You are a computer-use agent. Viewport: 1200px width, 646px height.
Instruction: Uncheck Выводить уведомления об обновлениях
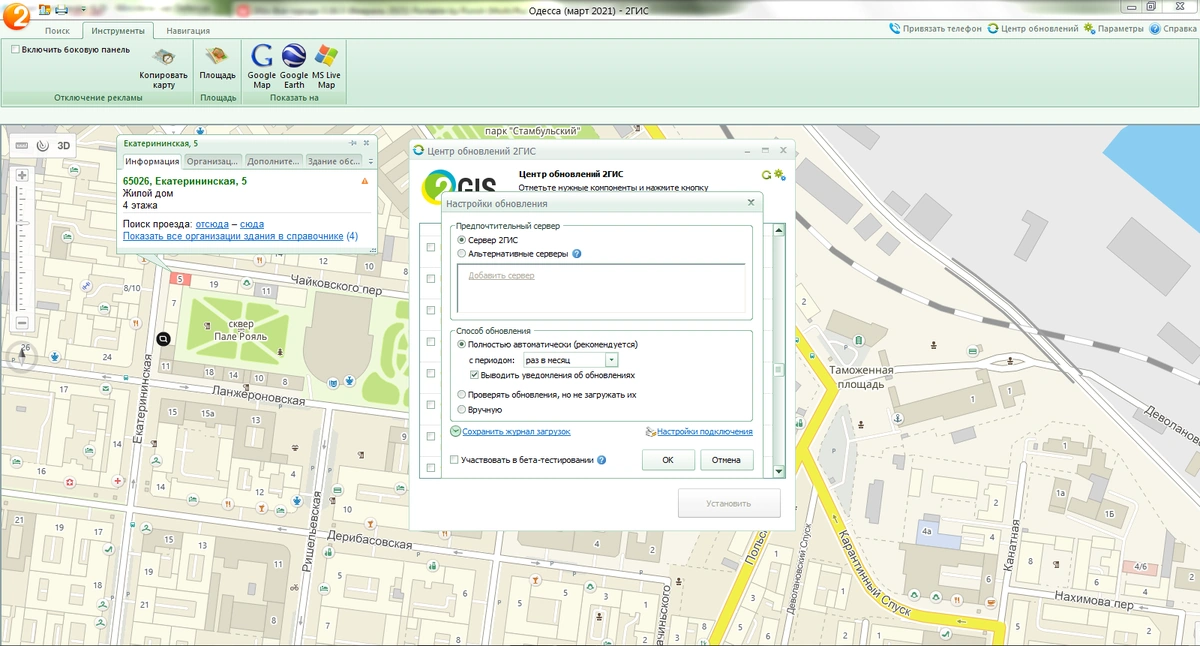click(x=475, y=375)
